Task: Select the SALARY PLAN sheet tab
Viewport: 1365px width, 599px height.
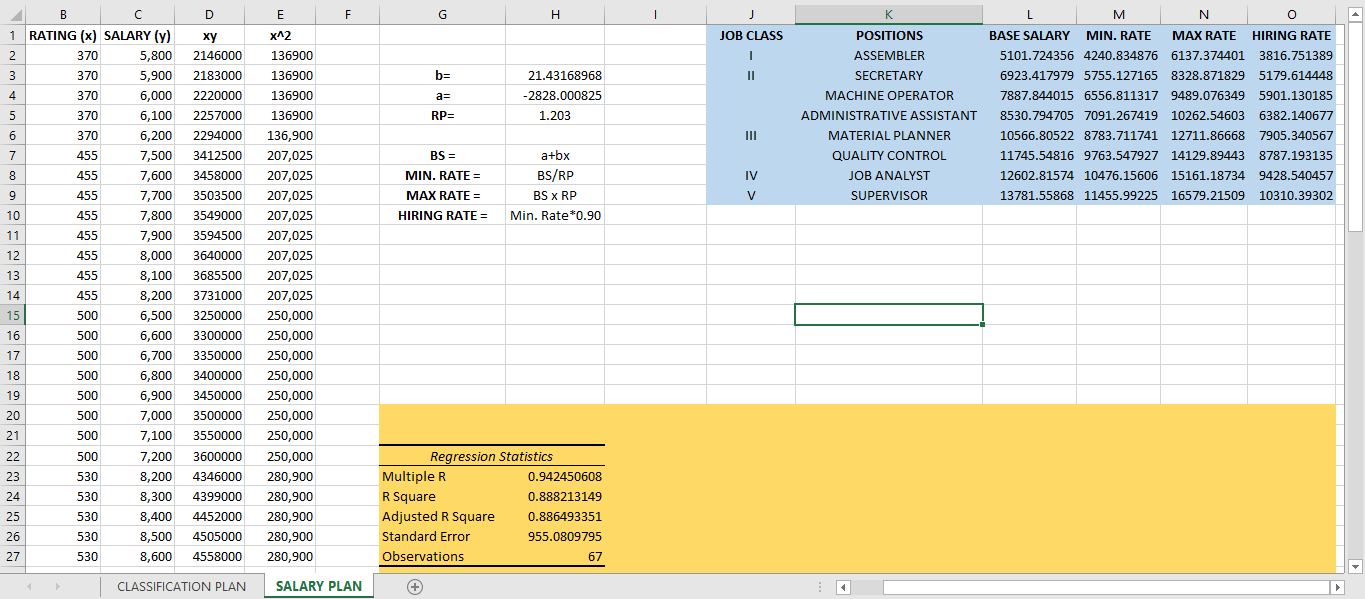Action: (x=318, y=586)
